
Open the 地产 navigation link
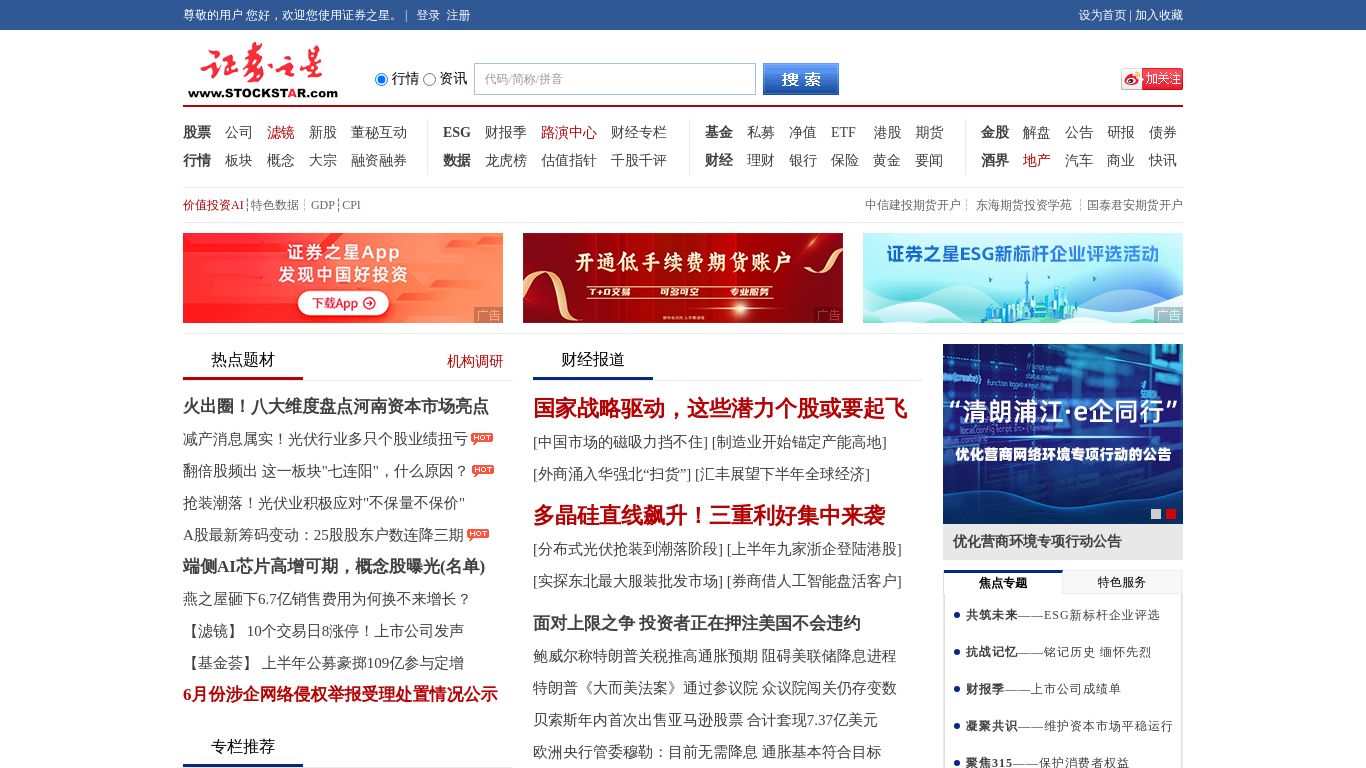pyautogui.click(x=1037, y=160)
